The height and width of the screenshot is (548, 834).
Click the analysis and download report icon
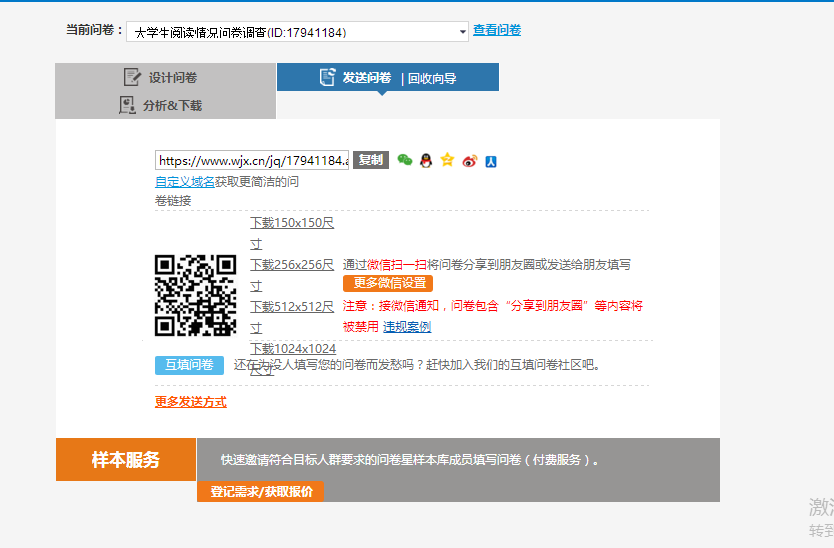point(127,105)
